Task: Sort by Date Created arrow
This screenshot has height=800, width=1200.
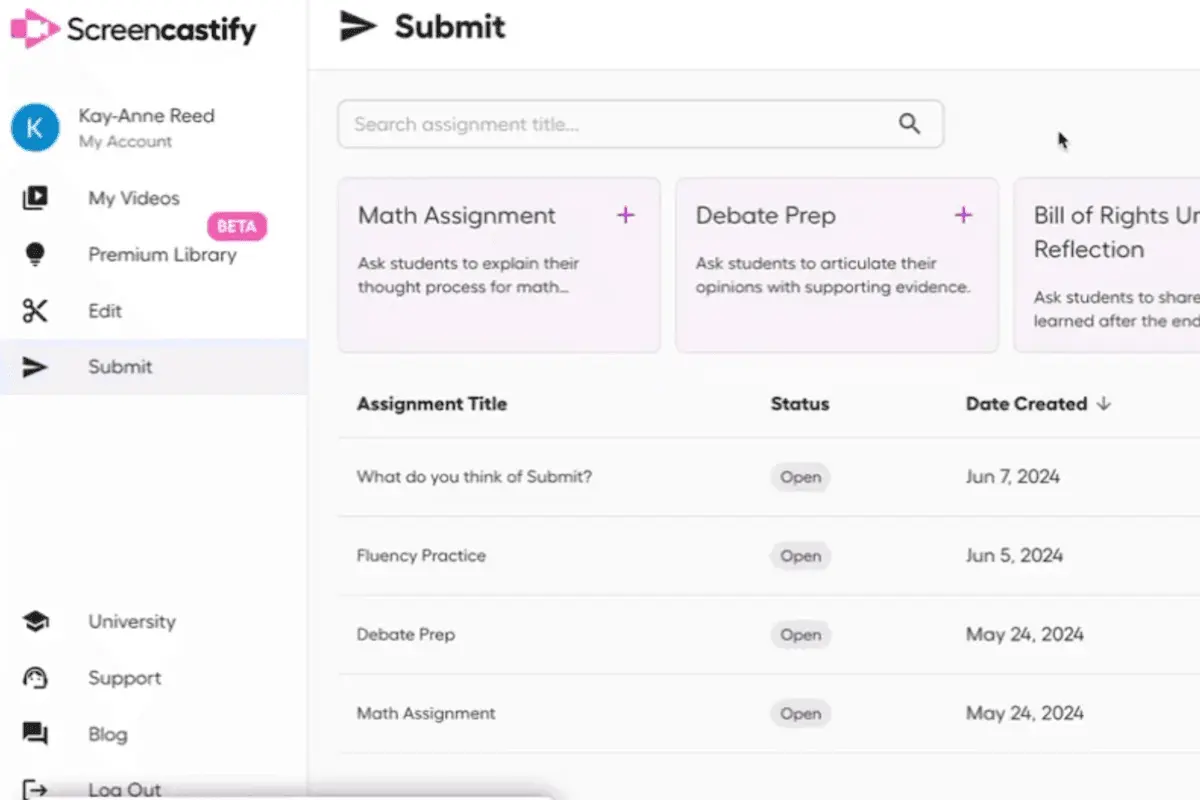Action: tap(1104, 404)
